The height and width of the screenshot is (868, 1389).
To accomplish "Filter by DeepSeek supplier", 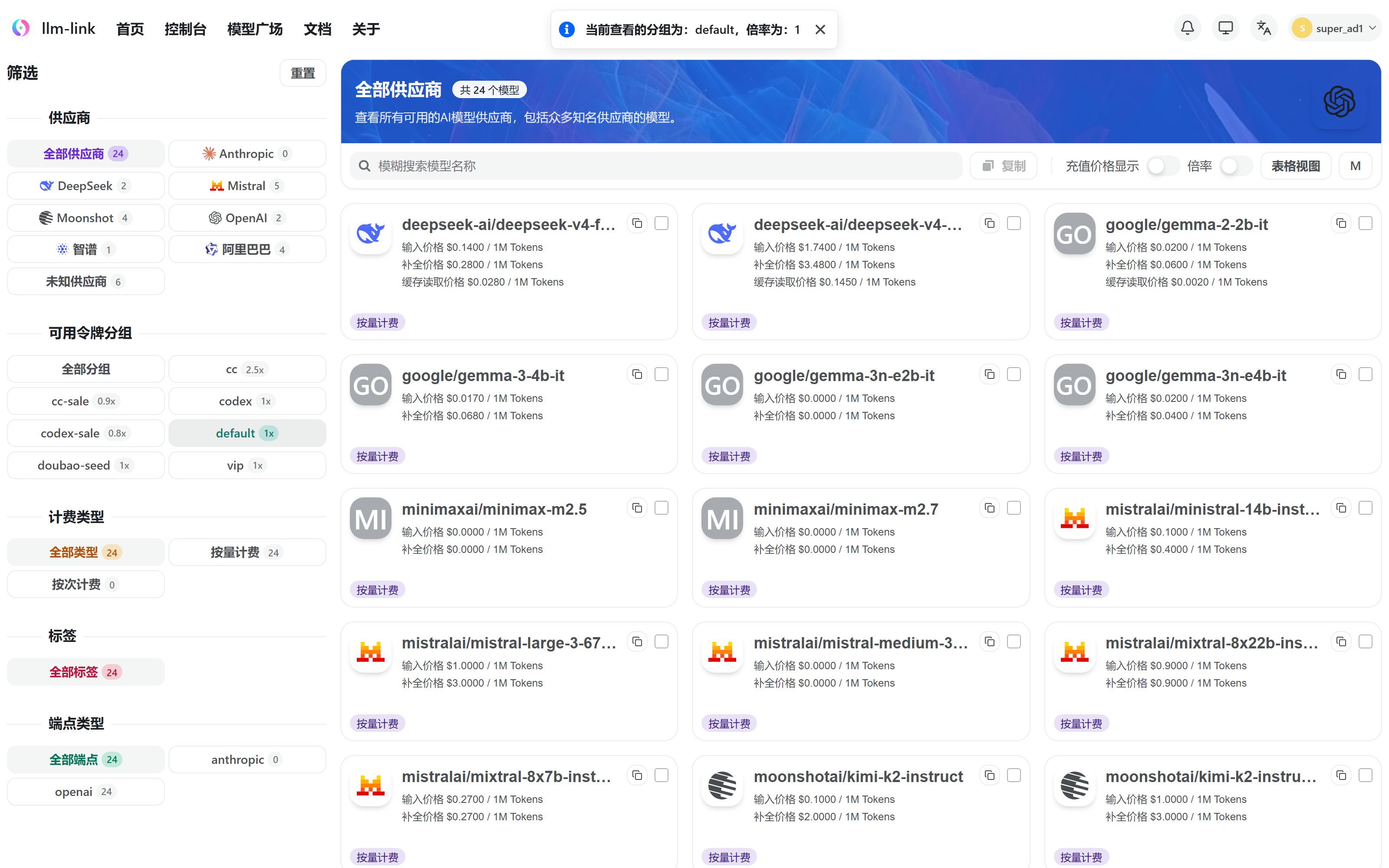I will (x=86, y=186).
